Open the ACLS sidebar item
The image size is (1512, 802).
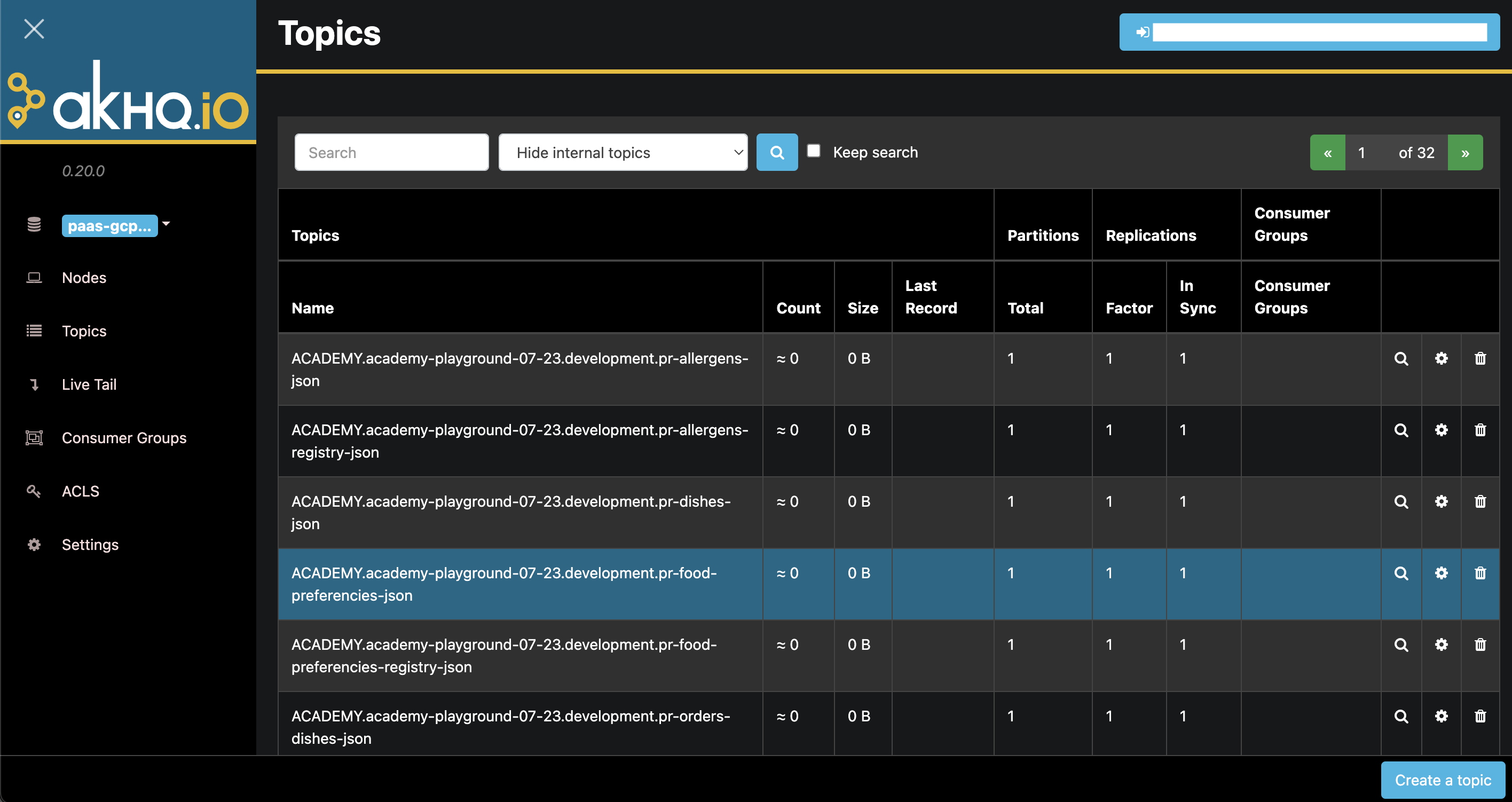click(81, 491)
